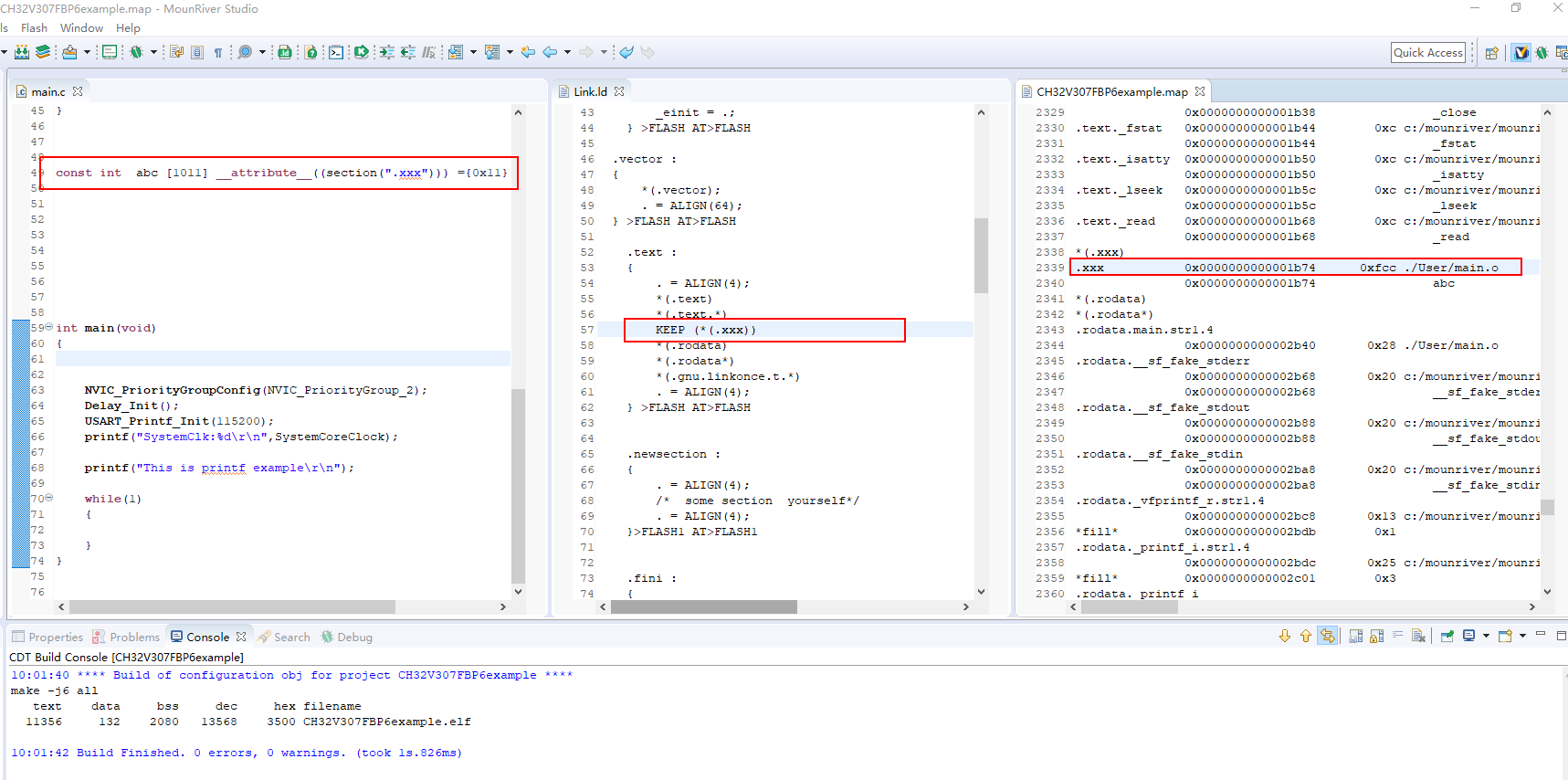Click the green ld file icon

(x=285, y=52)
